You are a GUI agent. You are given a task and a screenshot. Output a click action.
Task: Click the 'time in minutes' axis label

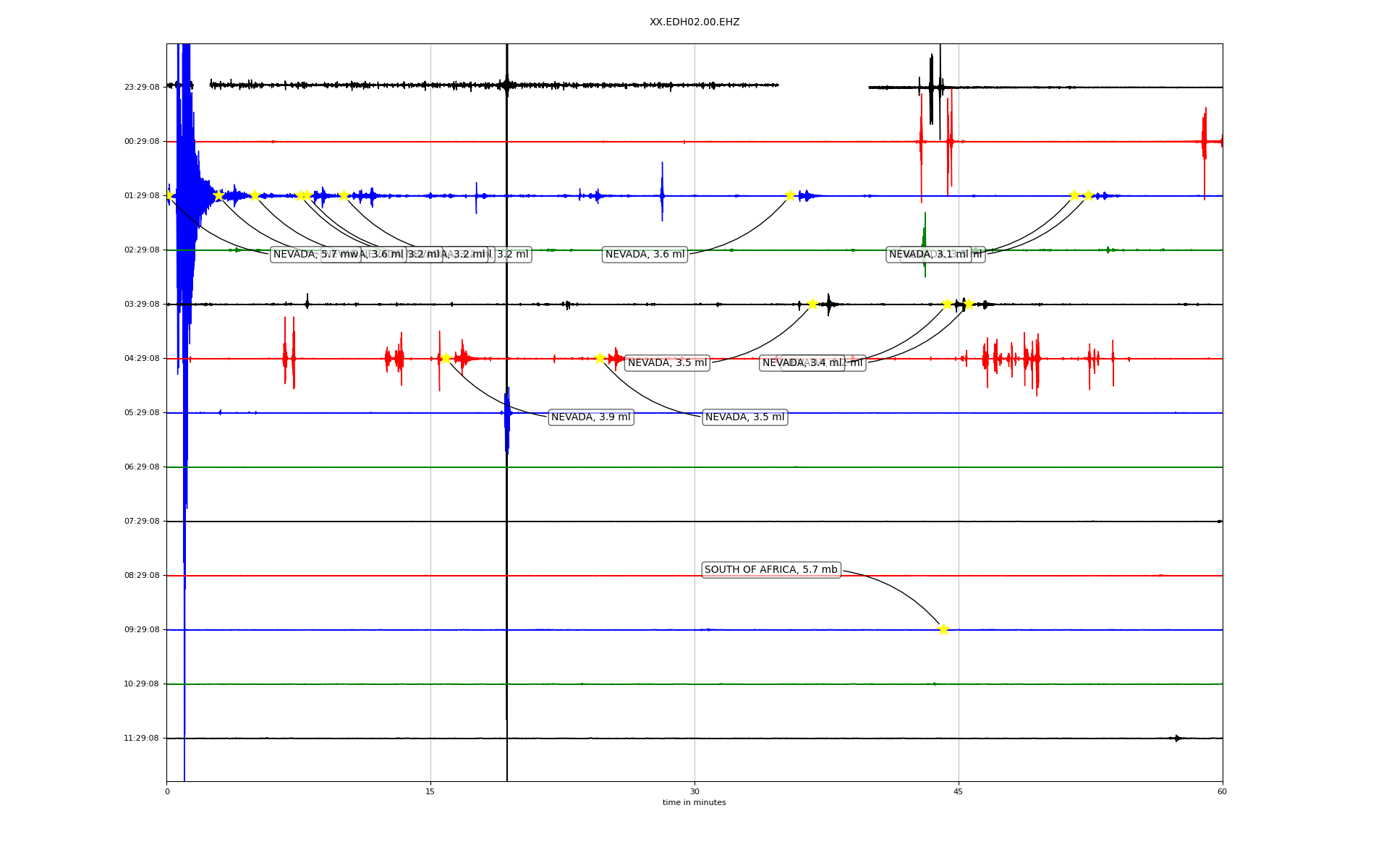point(694,803)
